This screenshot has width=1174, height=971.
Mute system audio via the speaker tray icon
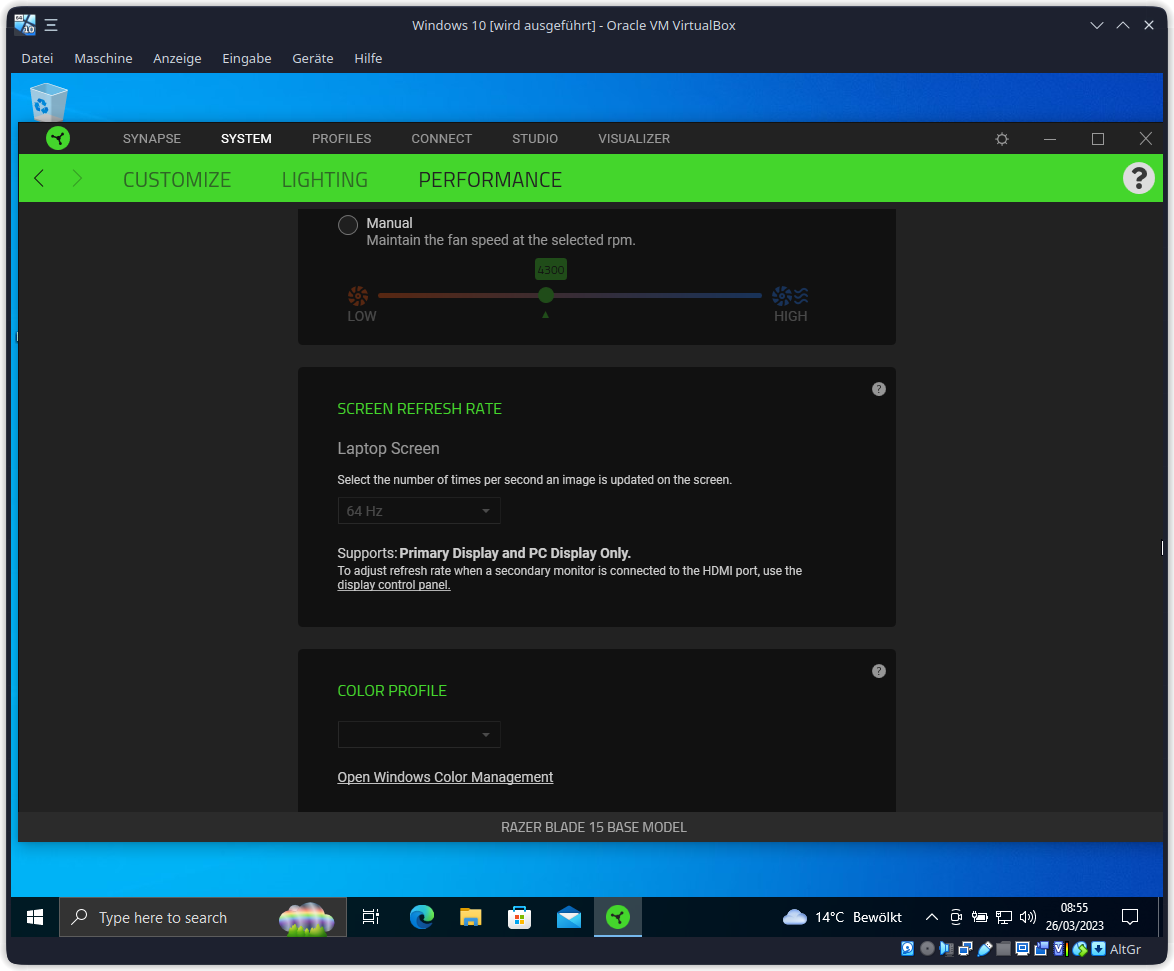(1027, 917)
